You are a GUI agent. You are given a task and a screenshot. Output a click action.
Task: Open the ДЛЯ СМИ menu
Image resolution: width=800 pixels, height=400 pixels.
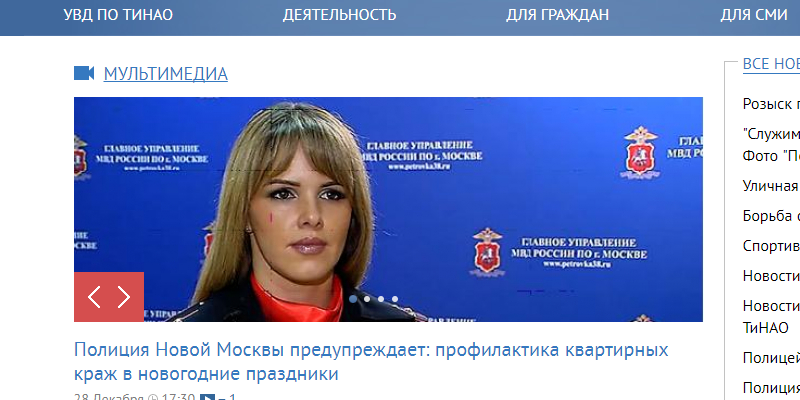pos(754,15)
